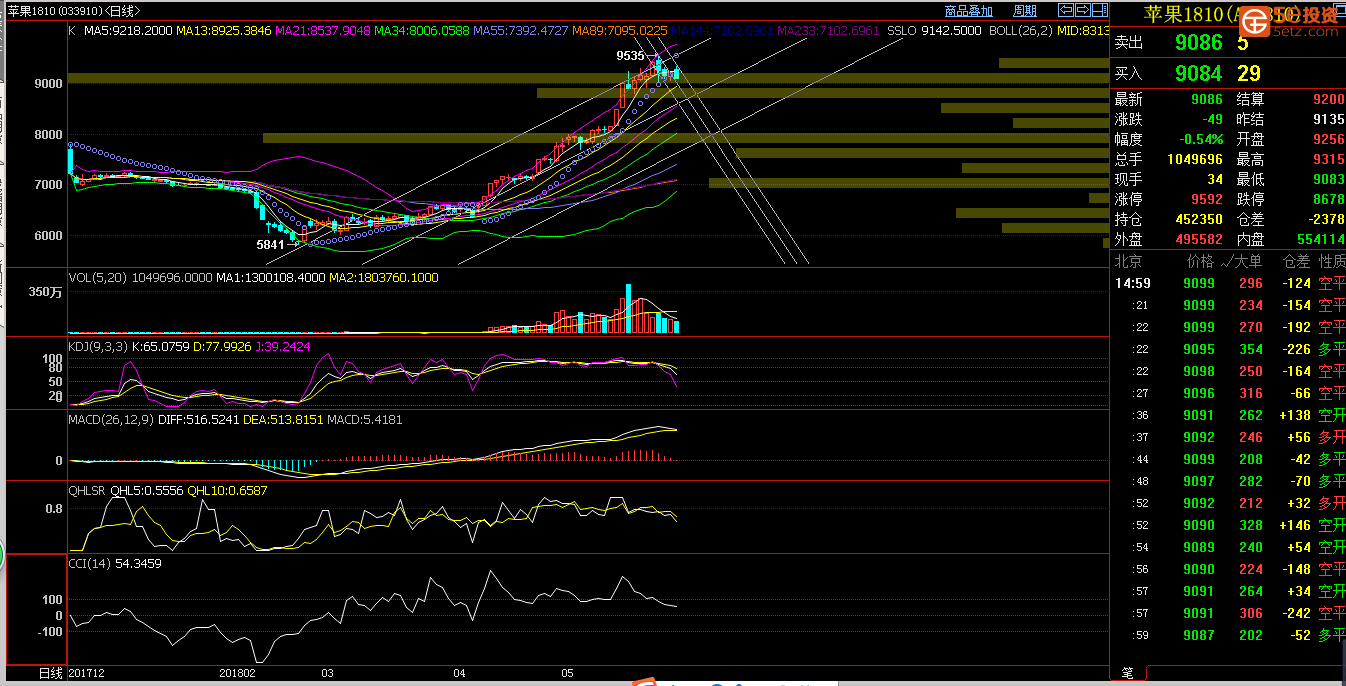The height and width of the screenshot is (686, 1346).
Task: Click the 外盘 value 495582
Action: coord(1198,239)
